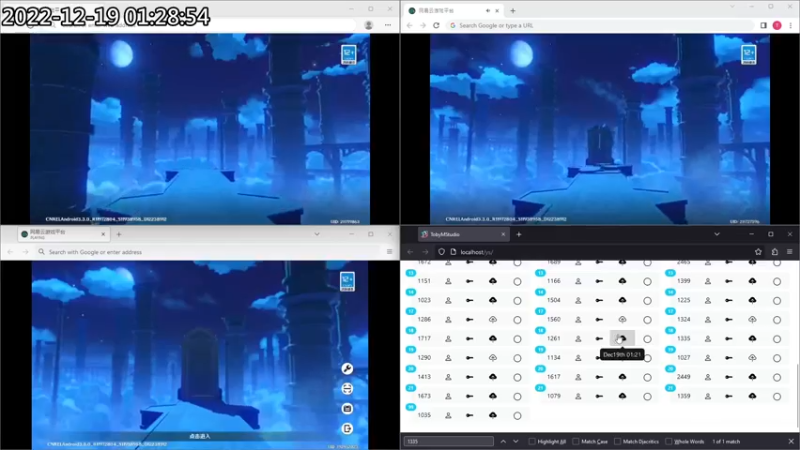Viewport: 800px width, 450px height.
Task: Expand tab list chevron in bottom-left browser
Action: tap(317, 234)
